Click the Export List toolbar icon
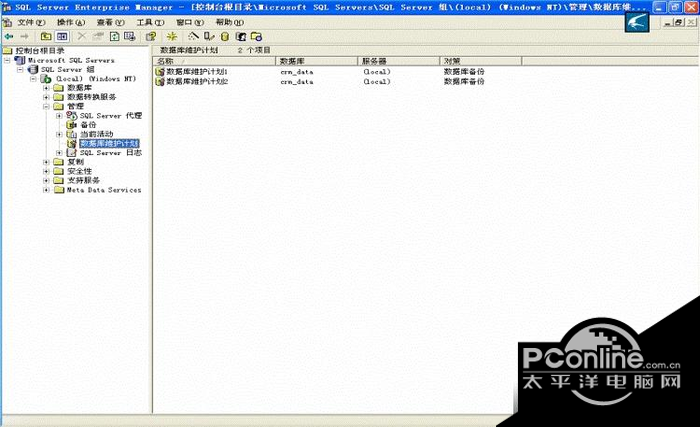Image resolution: width=700 pixels, height=427 pixels. click(x=130, y=37)
